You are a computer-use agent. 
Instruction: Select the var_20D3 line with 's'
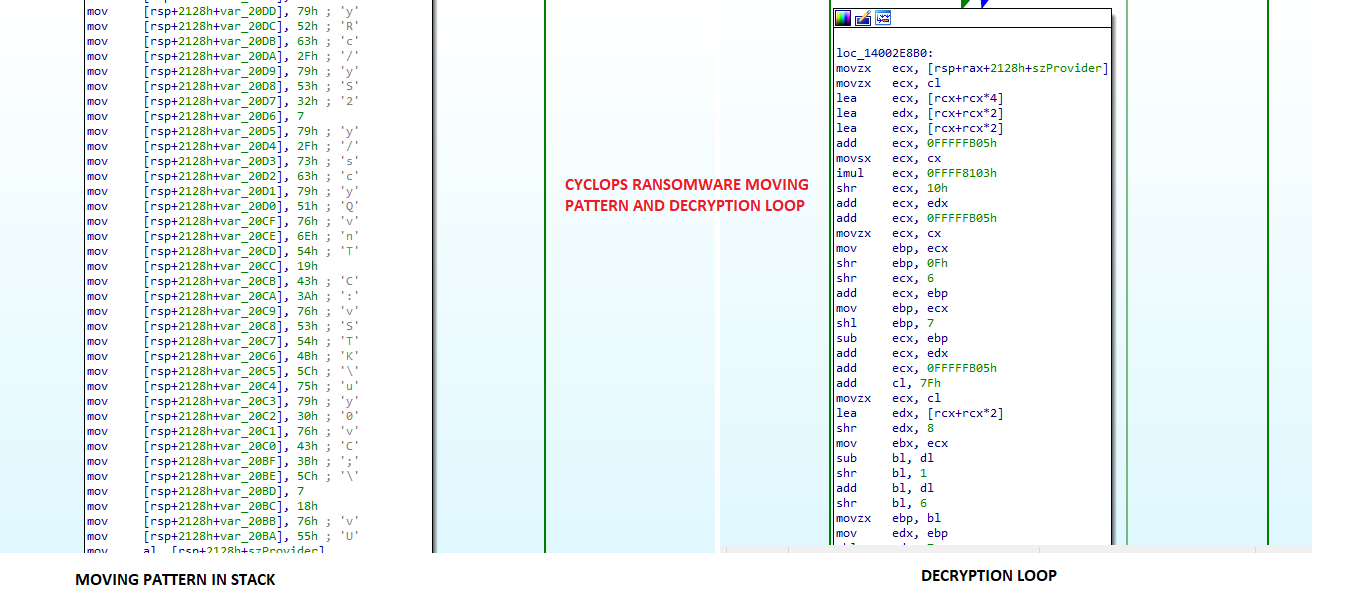tap(223, 161)
